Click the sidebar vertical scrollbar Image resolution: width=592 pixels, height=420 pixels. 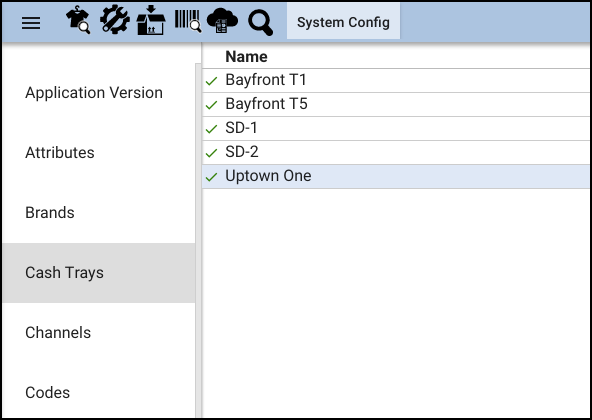tap(198, 240)
